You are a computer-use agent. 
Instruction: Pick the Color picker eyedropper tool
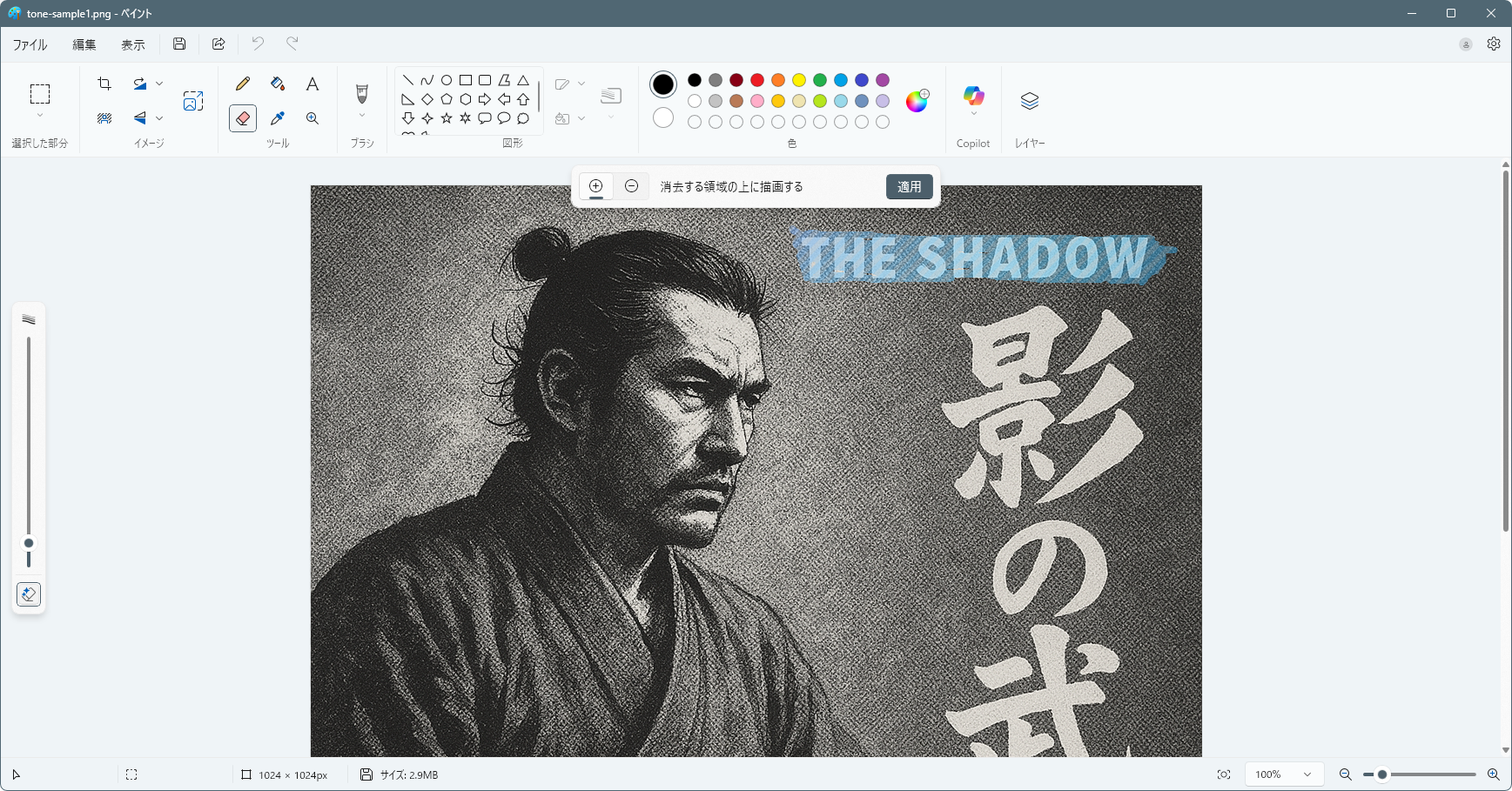(x=278, y=118)
